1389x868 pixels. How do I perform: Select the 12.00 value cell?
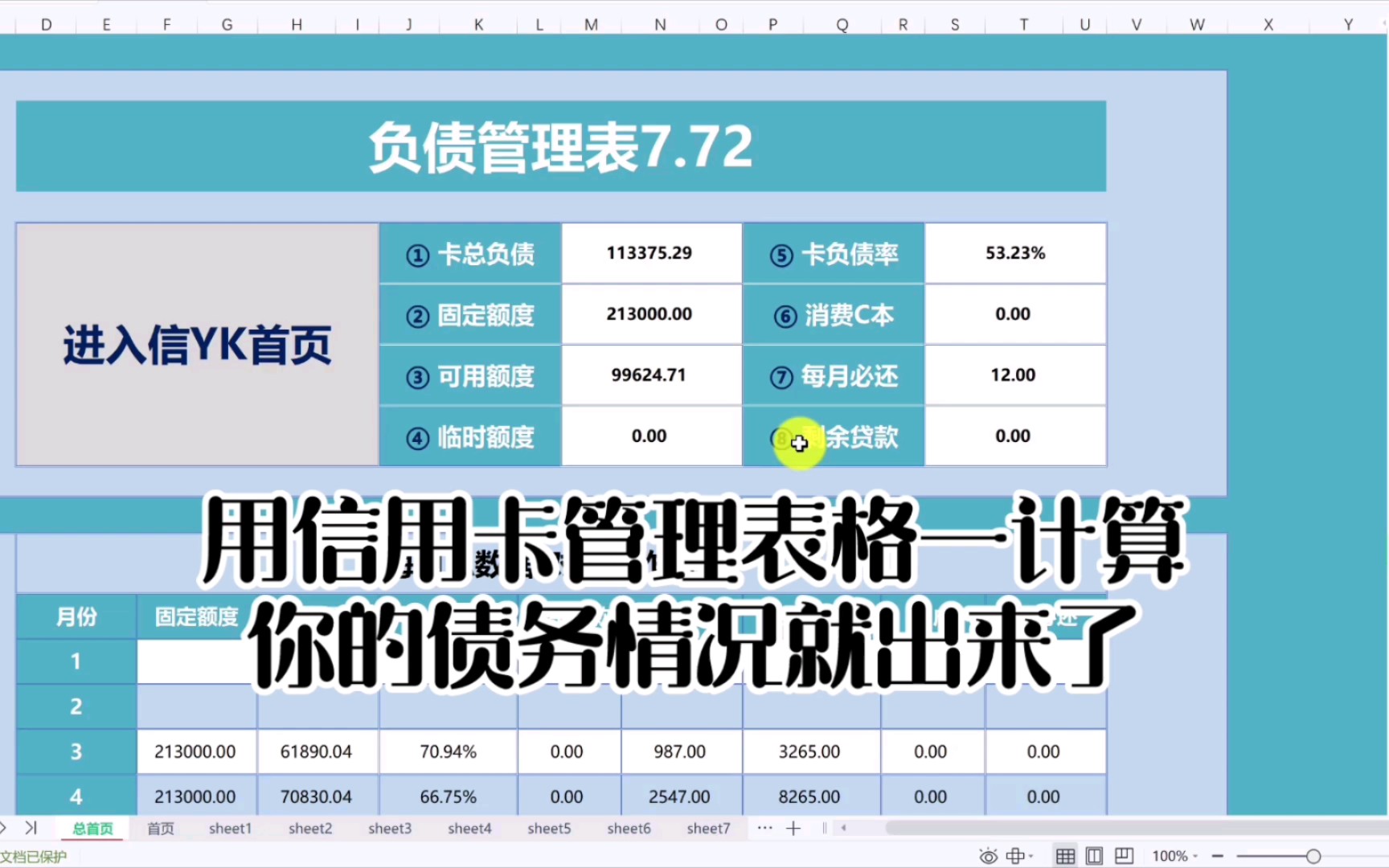(1015, 376)
